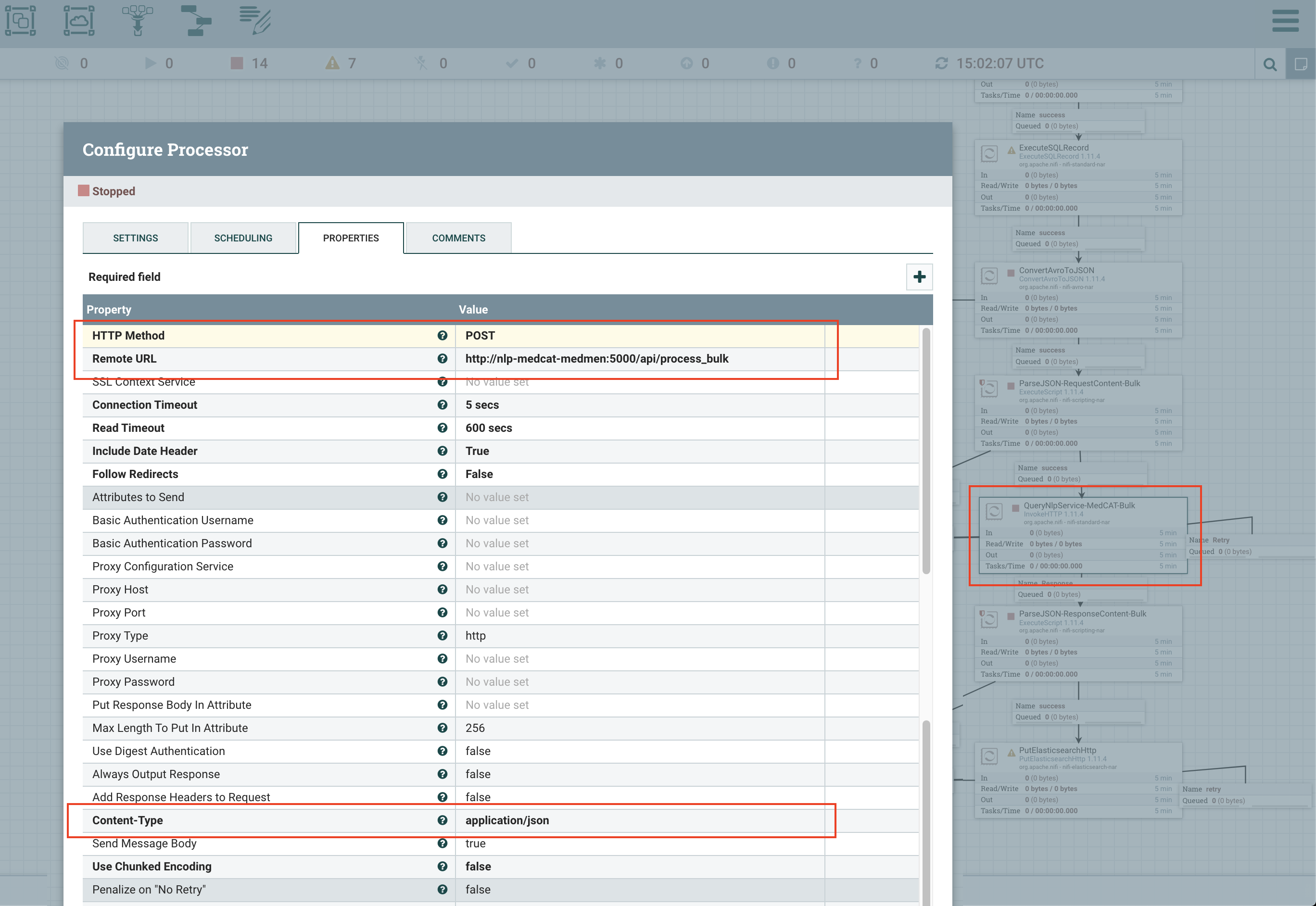Click Penalize on "No Retry" value false

(x=640, y=890)
